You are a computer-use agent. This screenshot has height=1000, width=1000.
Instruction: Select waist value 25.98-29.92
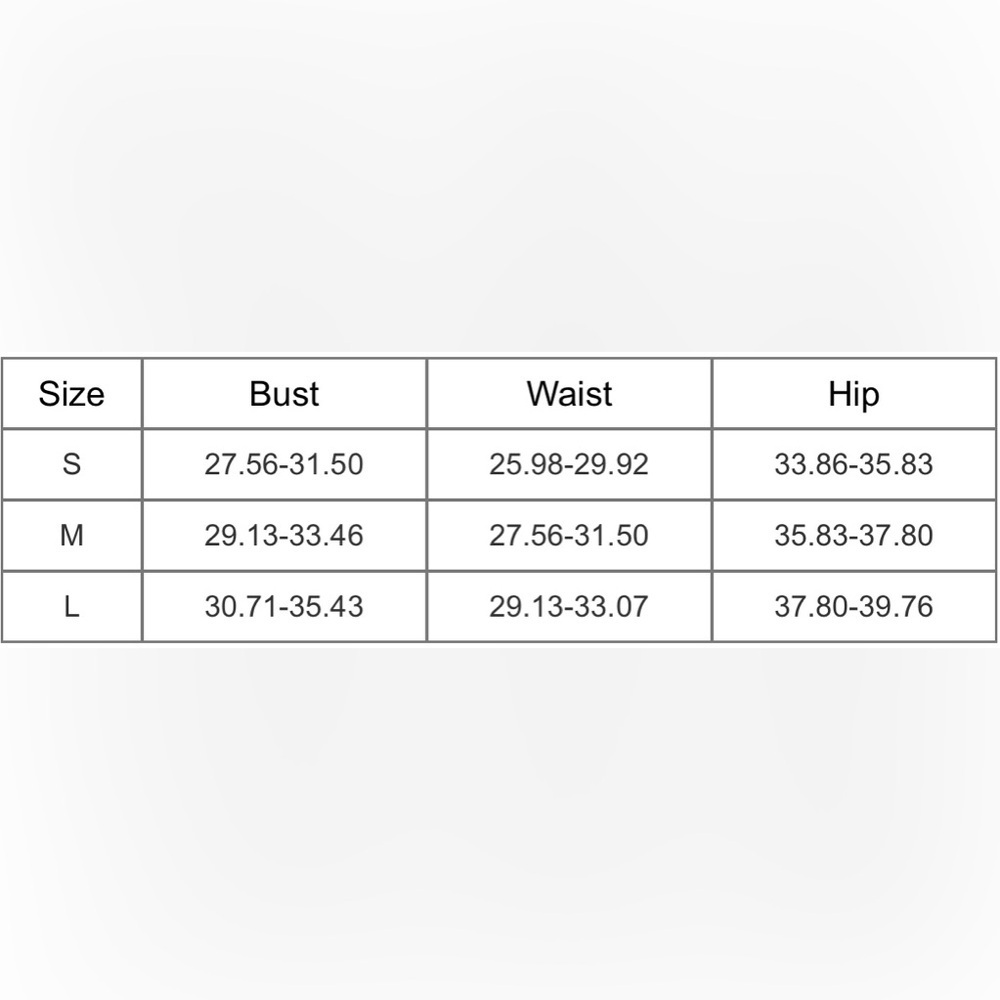(569, 464)
